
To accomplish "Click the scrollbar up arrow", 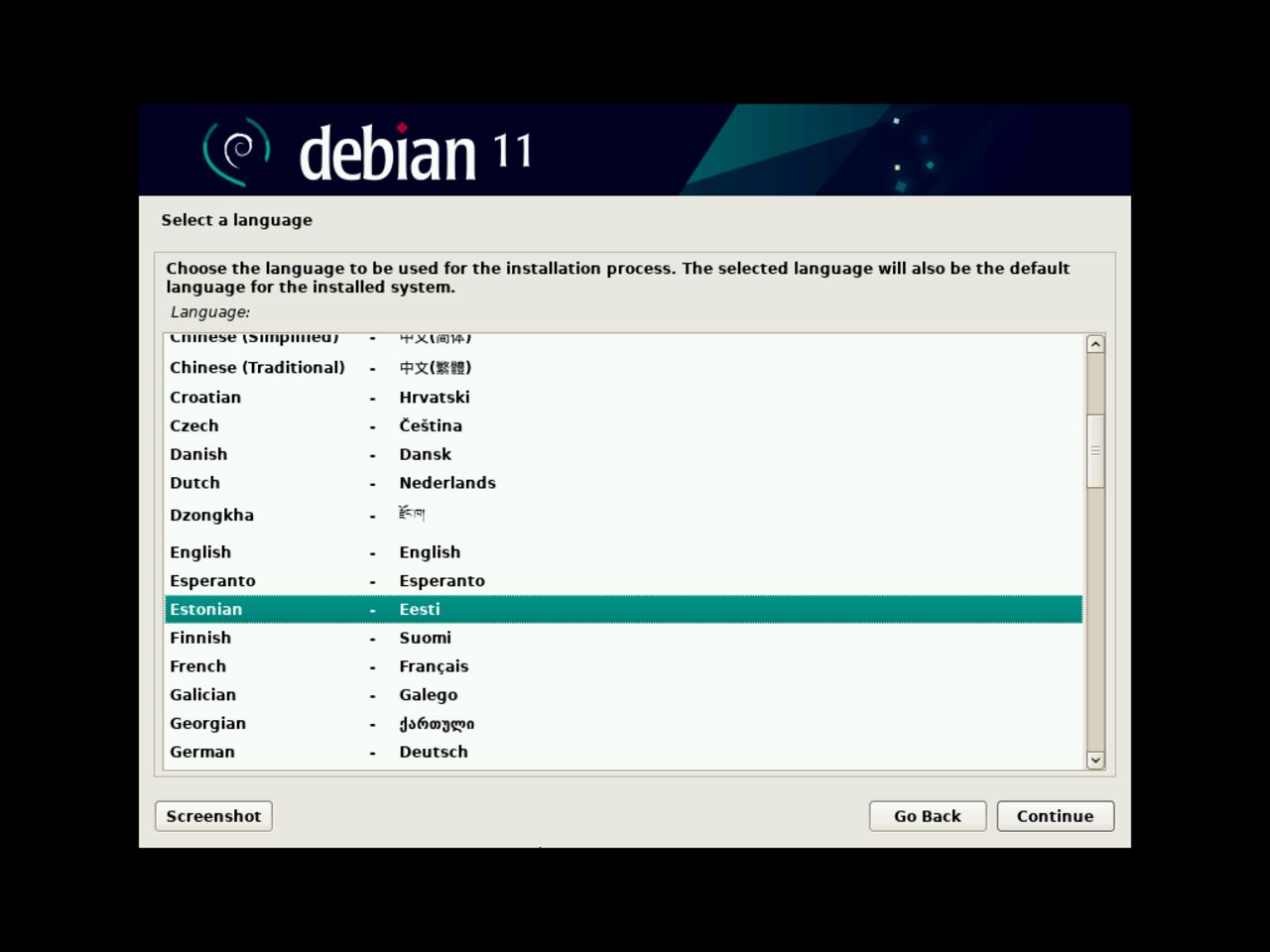I will tap(1095, 344).
